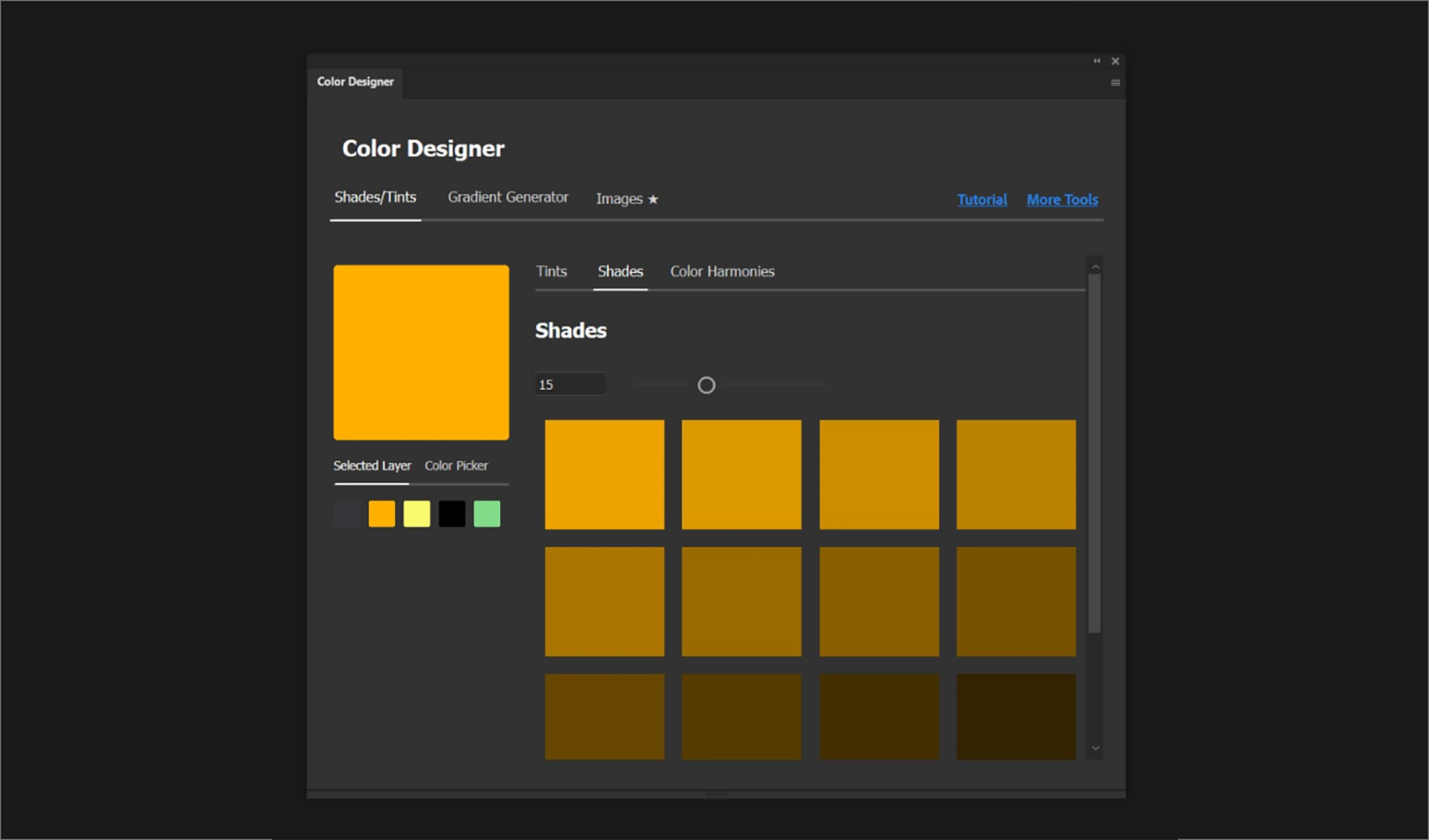Click the large orange base color preview

tap(421, 352)
